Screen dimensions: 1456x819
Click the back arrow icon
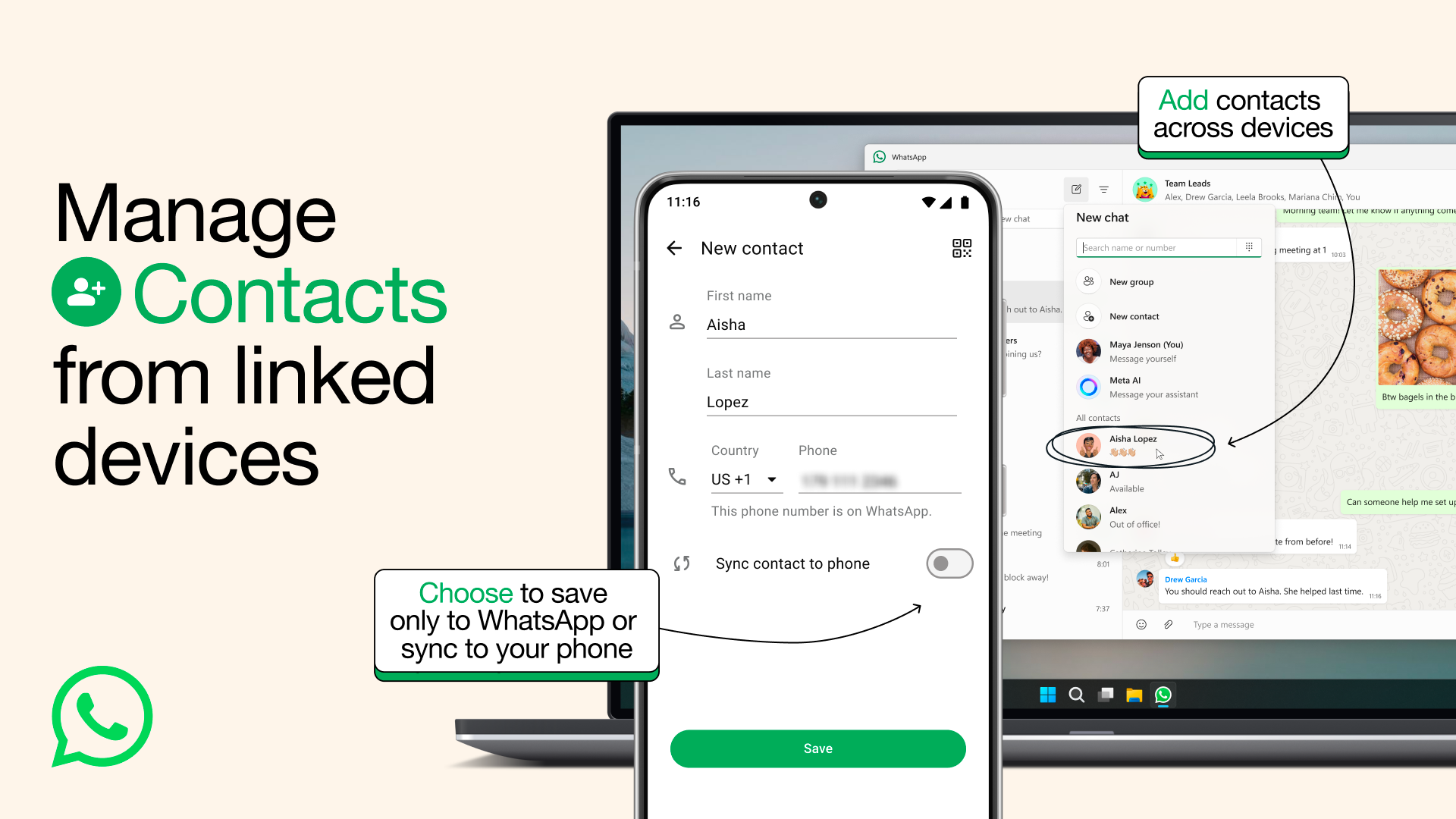point(675,248)
